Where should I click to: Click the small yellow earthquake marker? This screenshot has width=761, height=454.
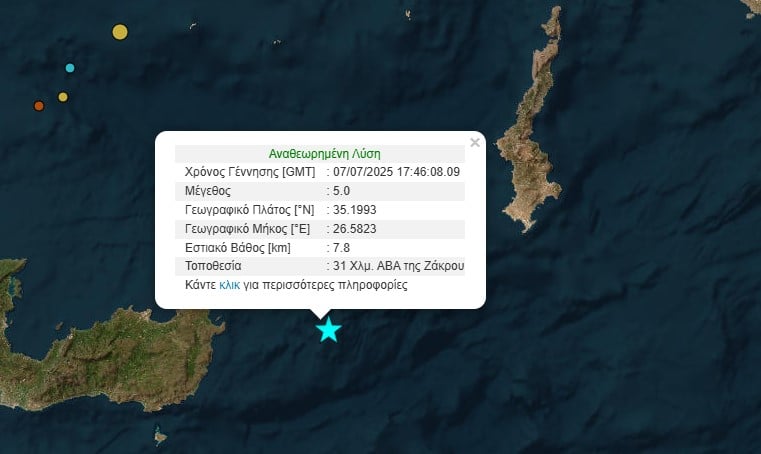(63, 97)
